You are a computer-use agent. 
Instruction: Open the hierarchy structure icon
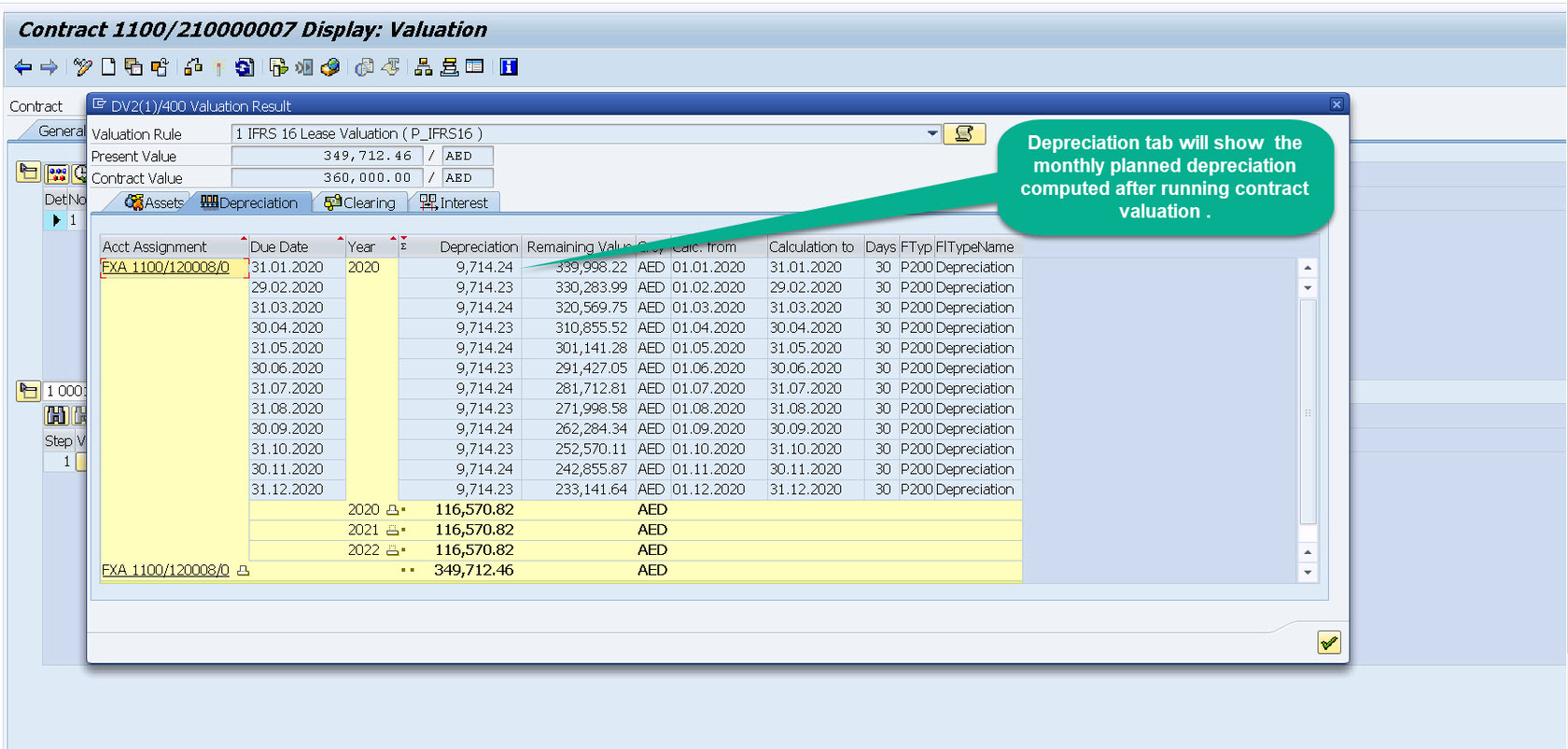(424, 67)
